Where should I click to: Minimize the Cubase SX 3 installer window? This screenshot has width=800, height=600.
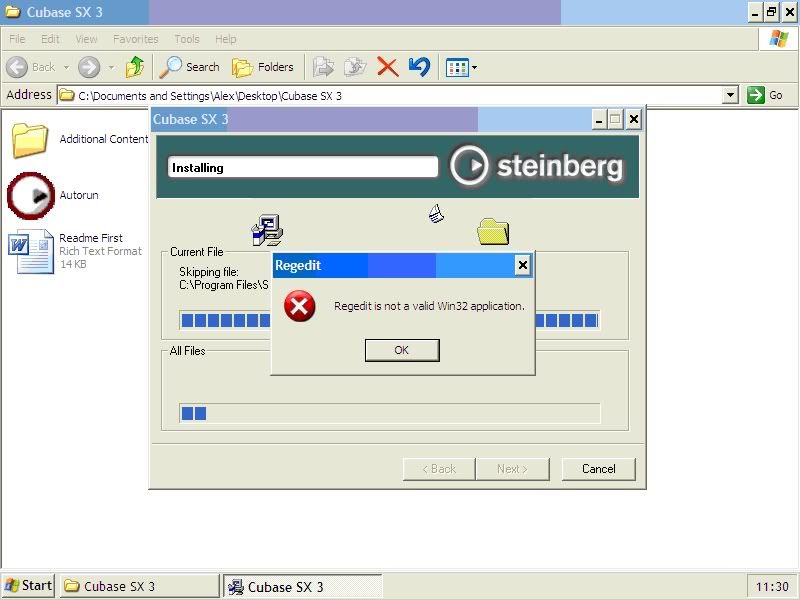[599, 120]
